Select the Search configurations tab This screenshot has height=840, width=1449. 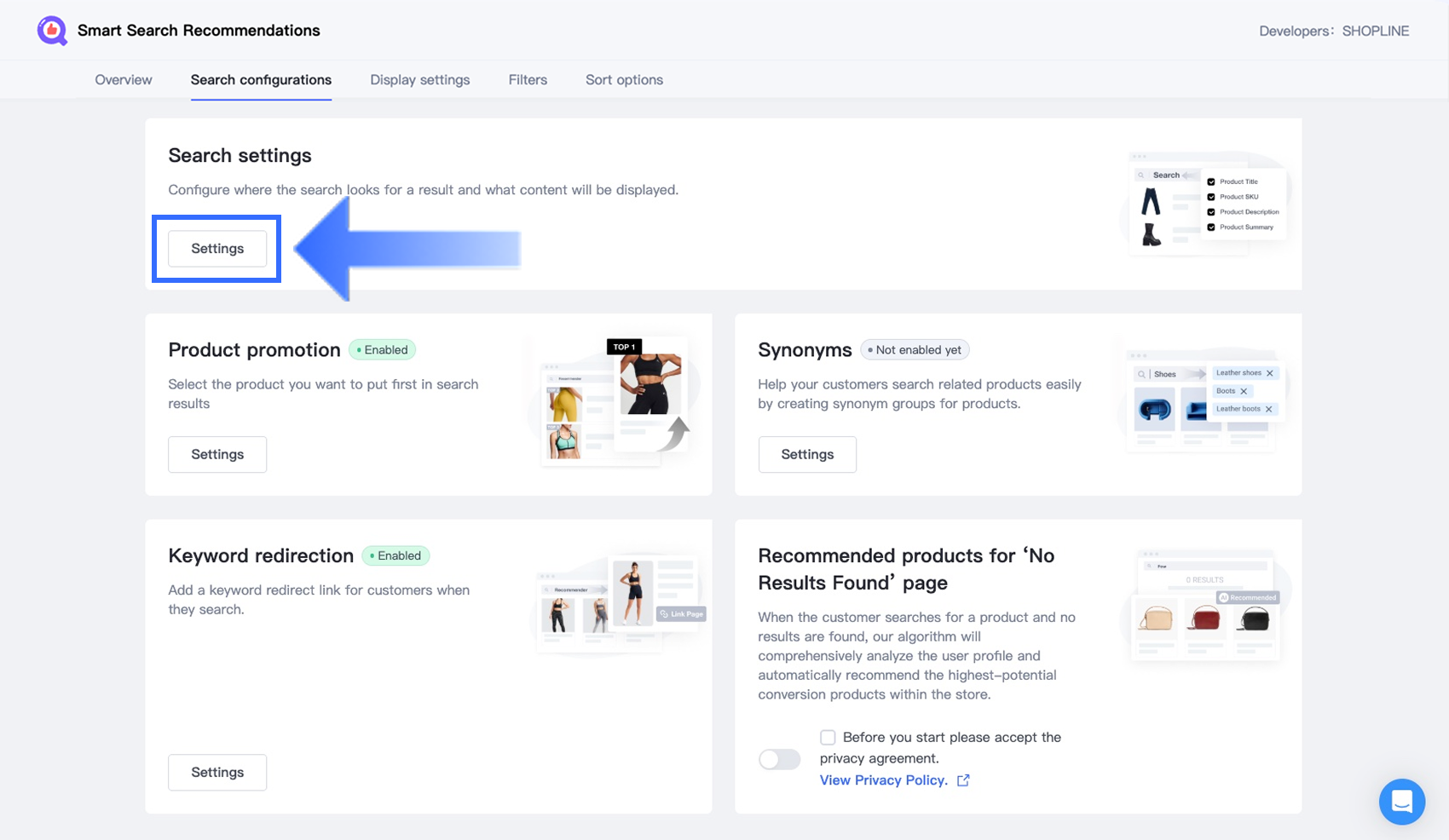coord(261,80)
